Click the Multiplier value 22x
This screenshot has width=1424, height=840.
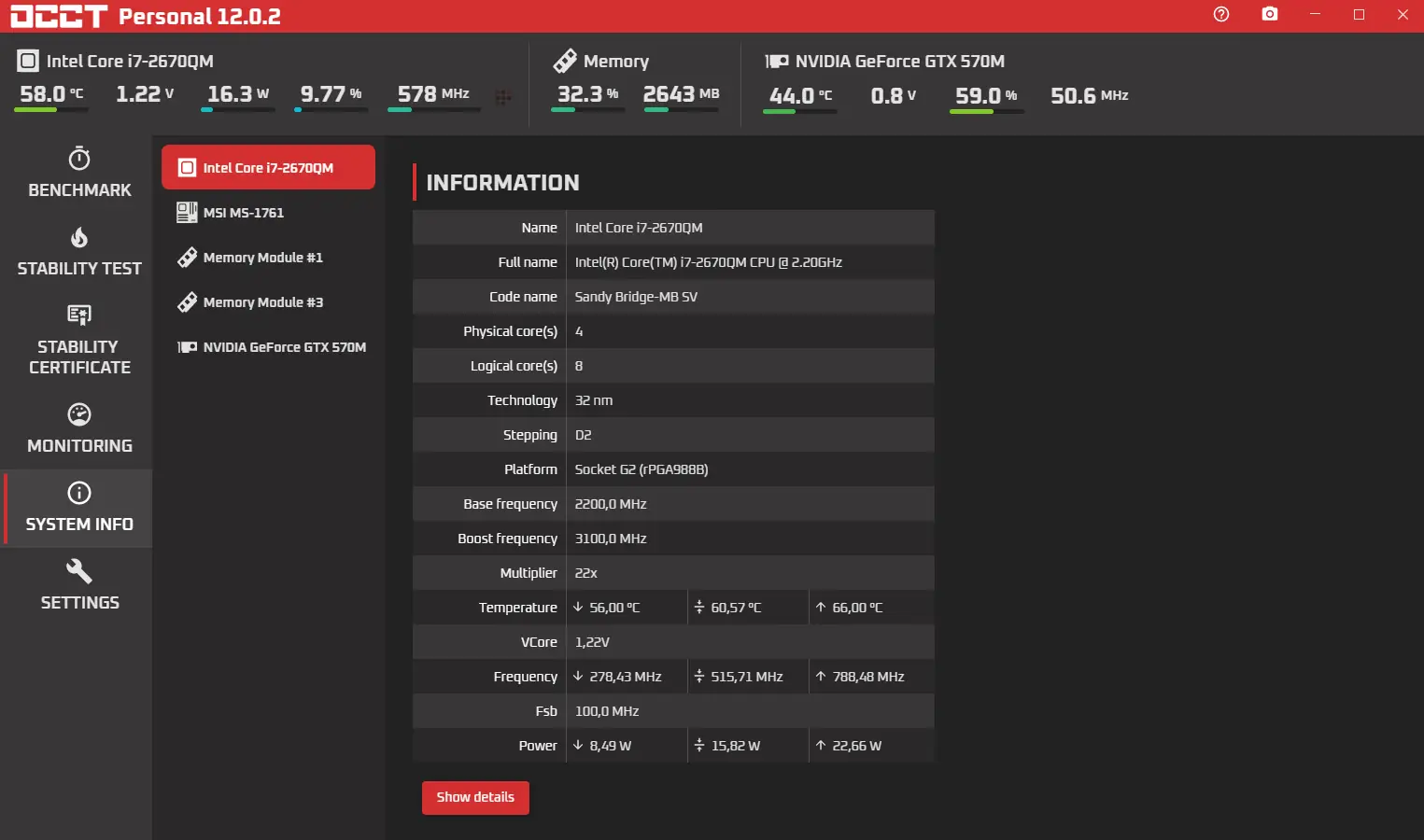[586, 573]
